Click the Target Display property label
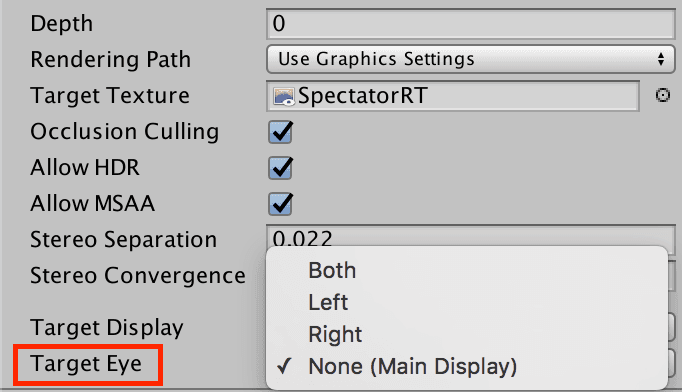Image resolution: width=682 pixels, height=392 pixels. [107, 328]
